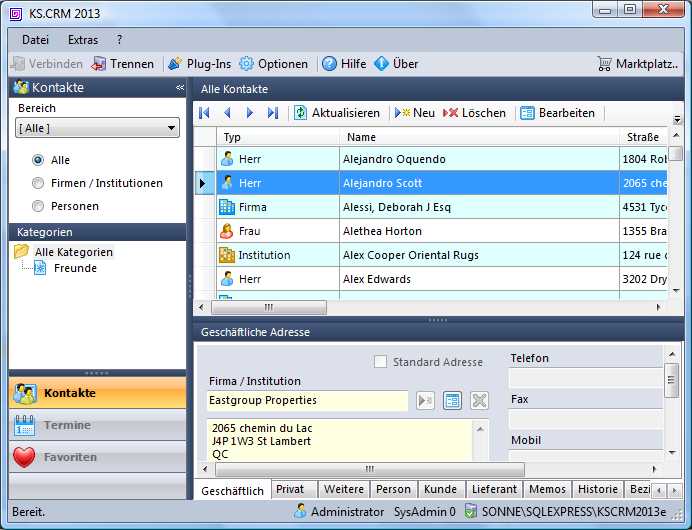Image resolution: width=692 pixels, height=530 pixels.
Task: Open the Optionen gear settings
Action: point(273,64)
